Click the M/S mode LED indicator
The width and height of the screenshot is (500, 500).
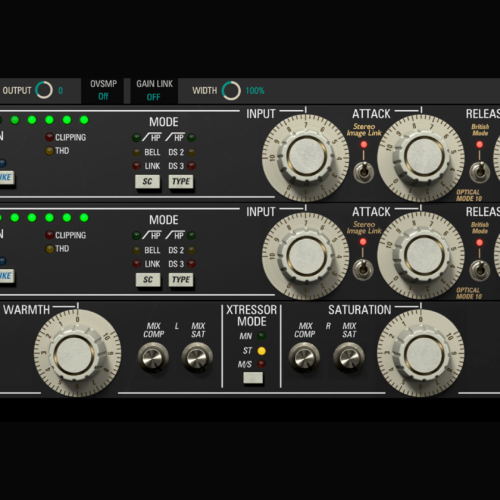261,364
